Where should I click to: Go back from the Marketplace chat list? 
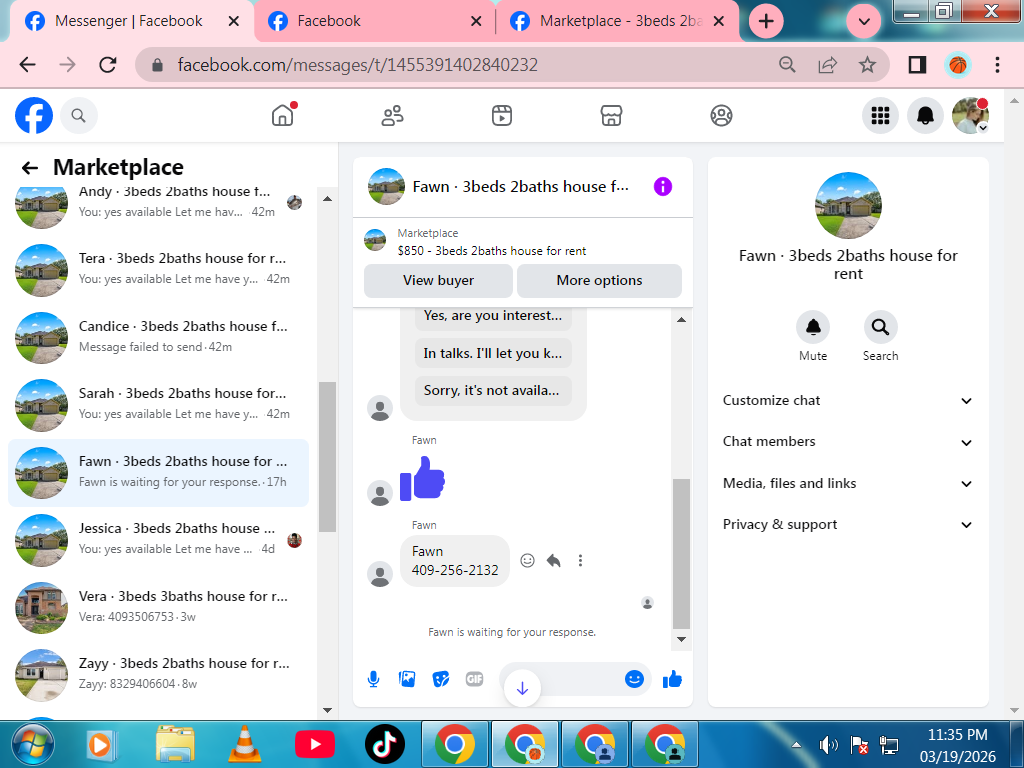click(29, 168)
